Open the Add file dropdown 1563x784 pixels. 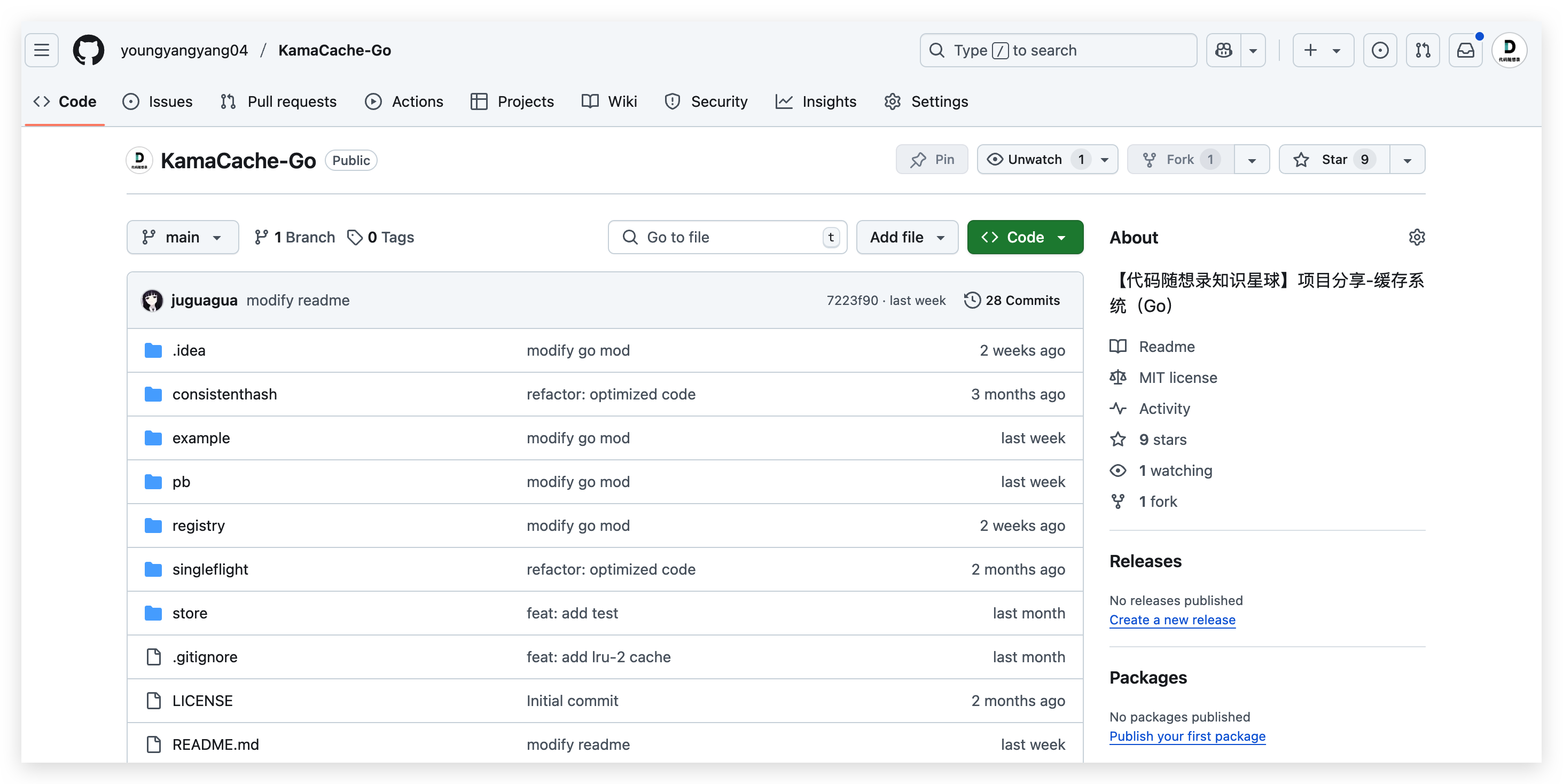pos(907,237)
